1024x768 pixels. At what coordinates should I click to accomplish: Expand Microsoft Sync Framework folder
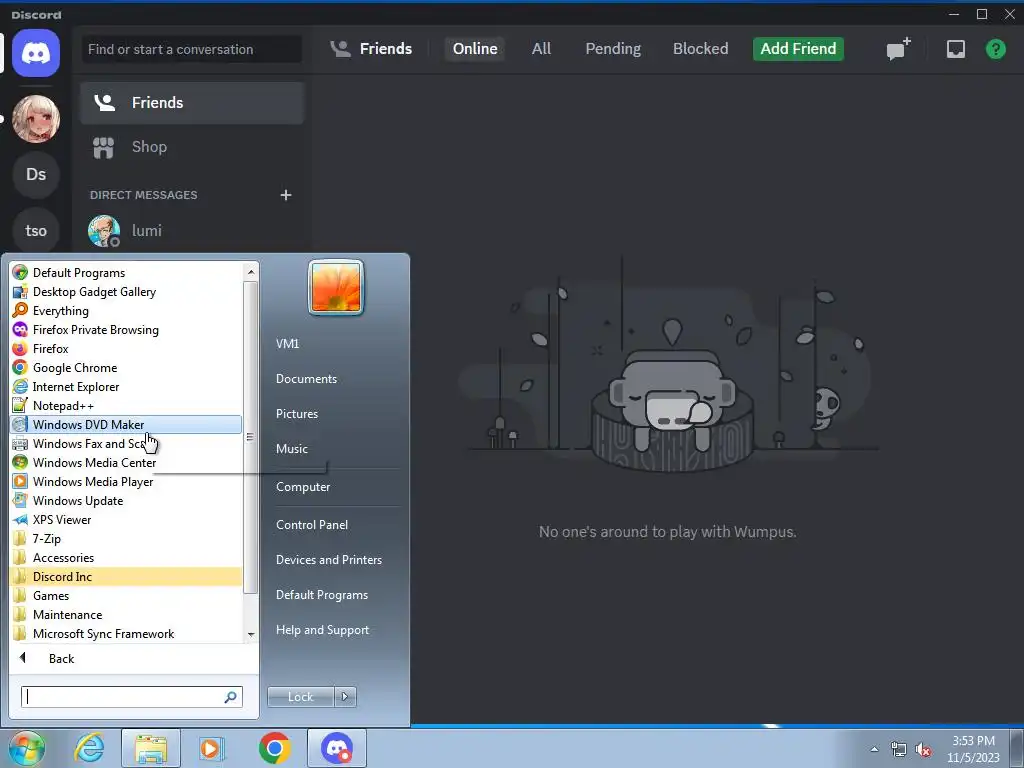[126, 633]
